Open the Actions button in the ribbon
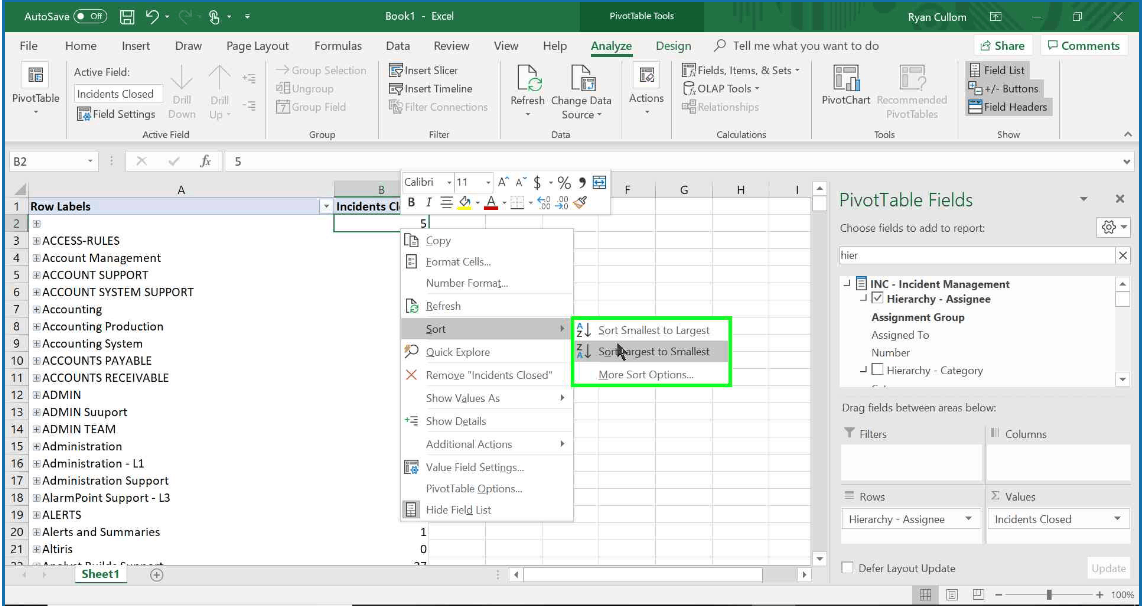The width and height of the screenshot is (1143, 606). tap(647, 91)
